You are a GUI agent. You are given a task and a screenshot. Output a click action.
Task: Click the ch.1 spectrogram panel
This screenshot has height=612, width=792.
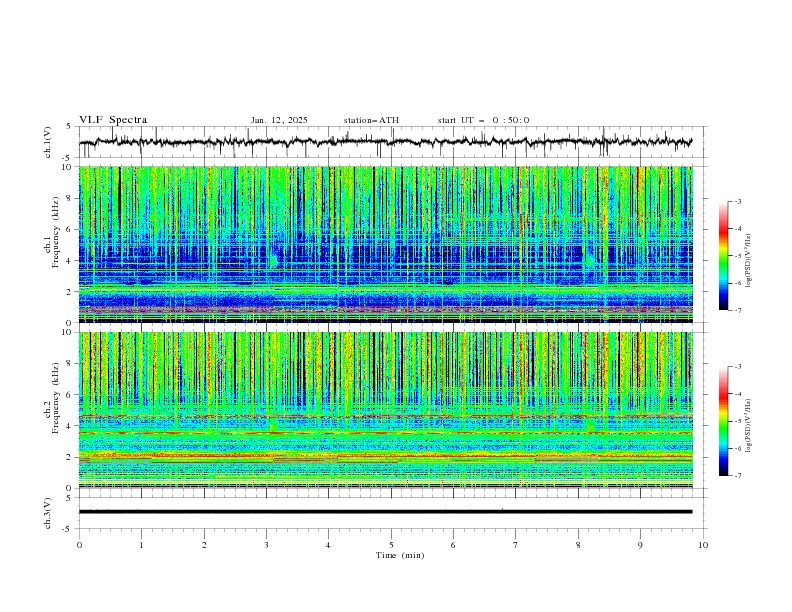(386, 244)
